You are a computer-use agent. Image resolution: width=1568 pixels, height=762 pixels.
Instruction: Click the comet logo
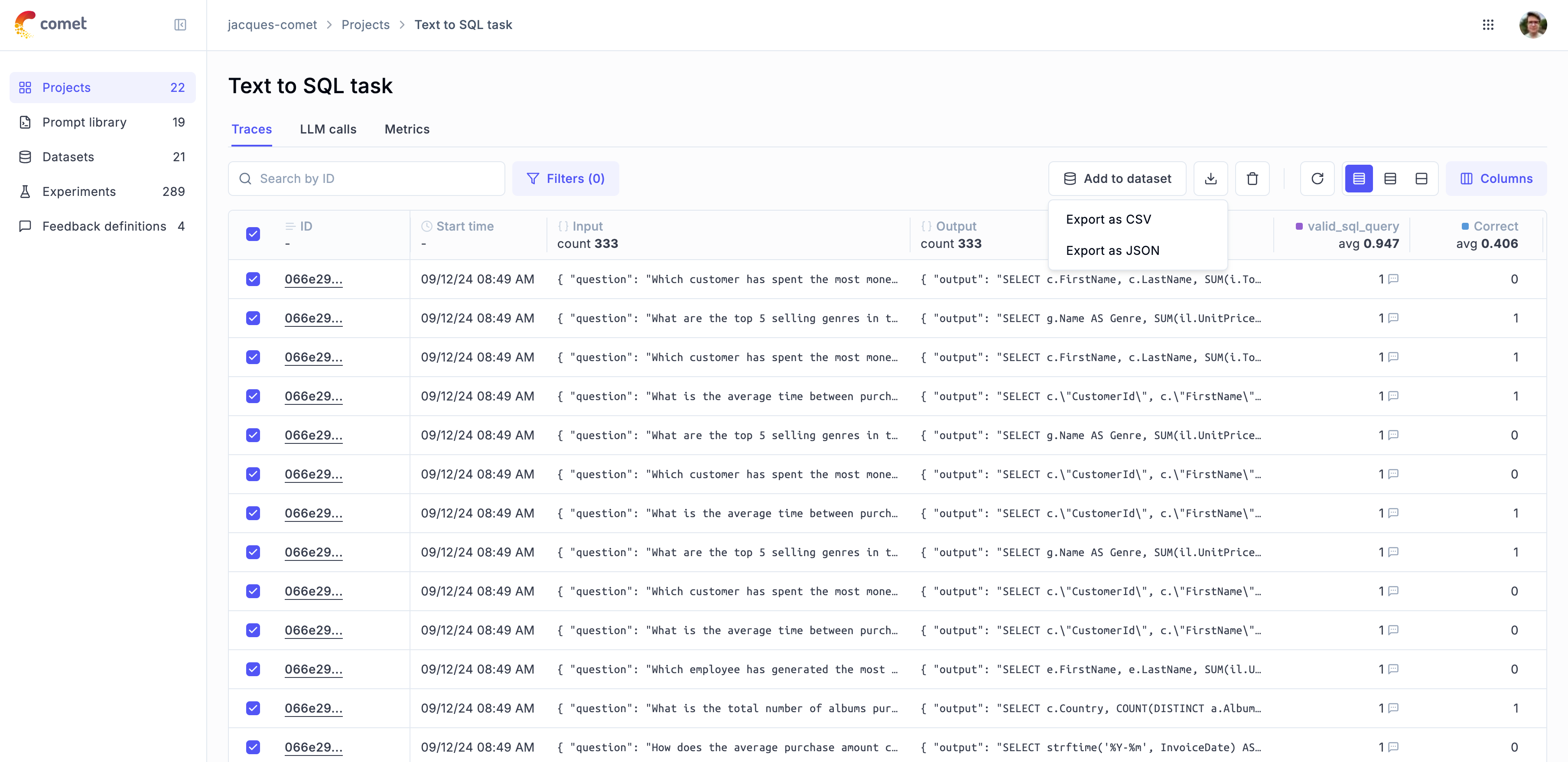(x=51, y=24)
